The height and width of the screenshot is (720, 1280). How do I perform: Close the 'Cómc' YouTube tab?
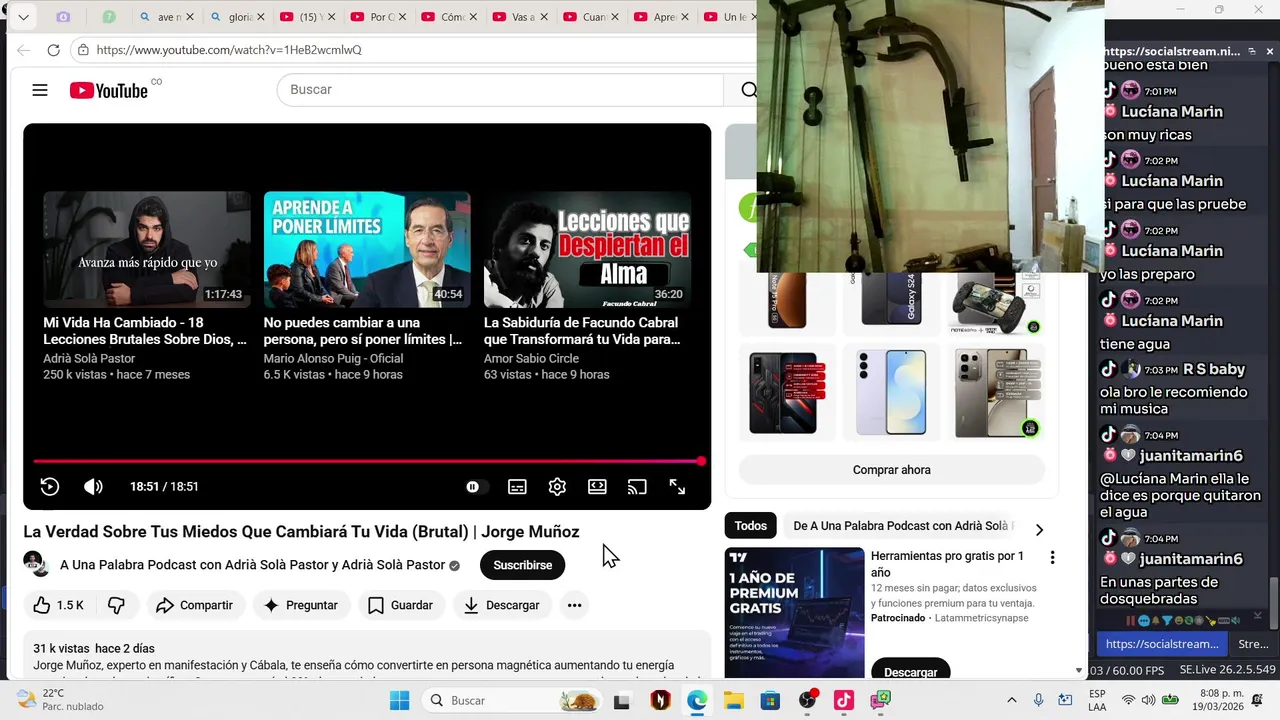(x=473, y=17)
